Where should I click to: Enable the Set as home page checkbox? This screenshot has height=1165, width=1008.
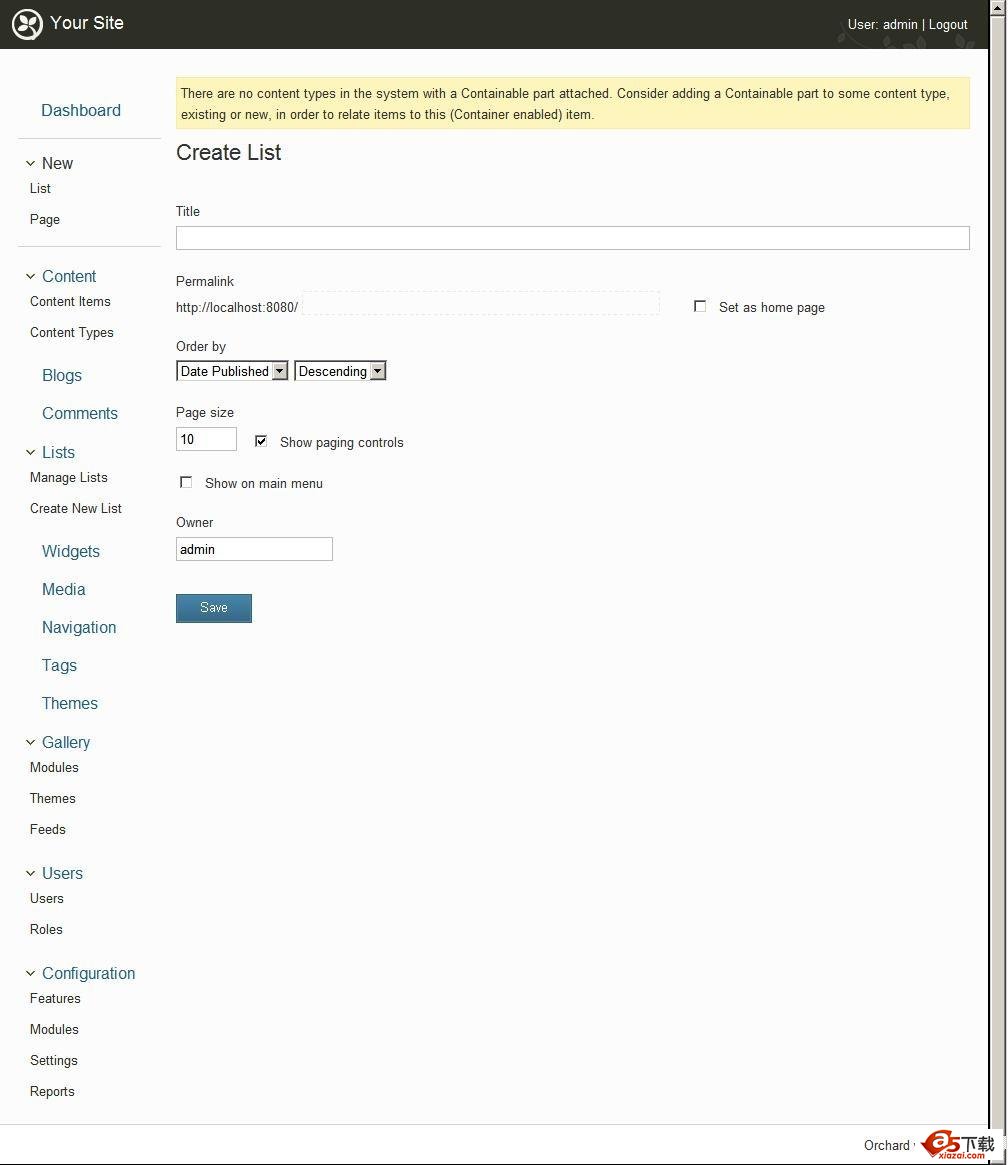coord(700,306)
